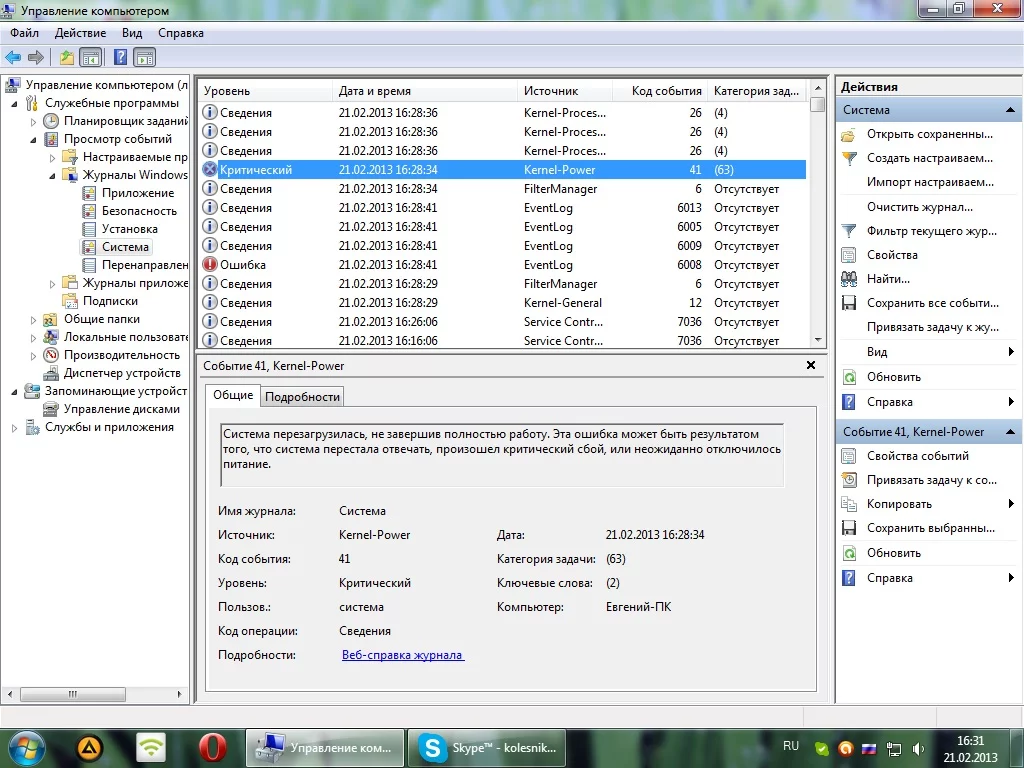Image resolution: width=1024 pixels, height=768 pixels.
Task: Click the Сохранить выбранные floppy icon
Action: (849, 528)
